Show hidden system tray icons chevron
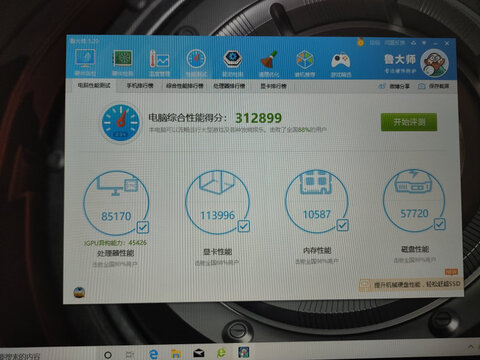The image size is (480, 360). tap(470, 347)
